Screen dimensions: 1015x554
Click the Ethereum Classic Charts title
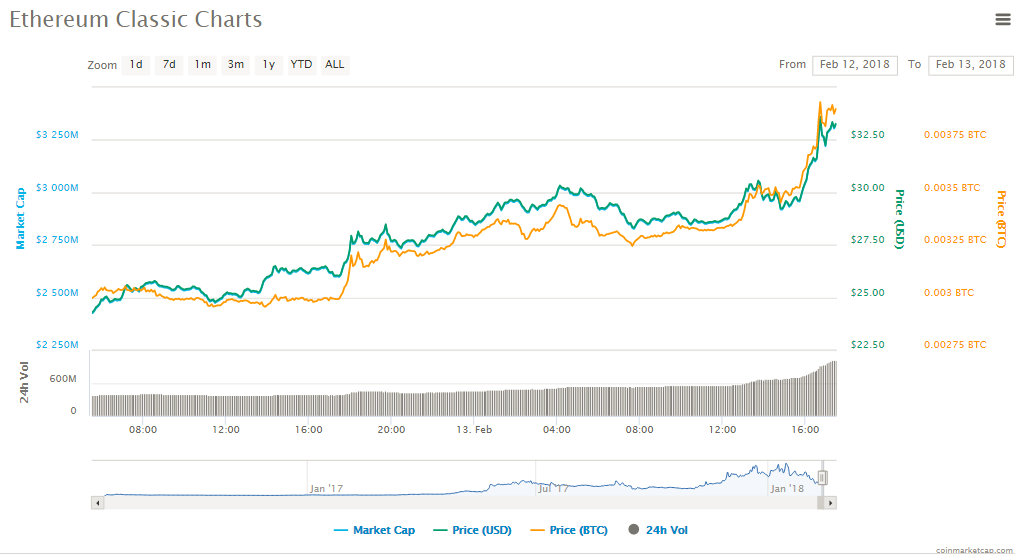pyautogui.click(x=136, y=19)
